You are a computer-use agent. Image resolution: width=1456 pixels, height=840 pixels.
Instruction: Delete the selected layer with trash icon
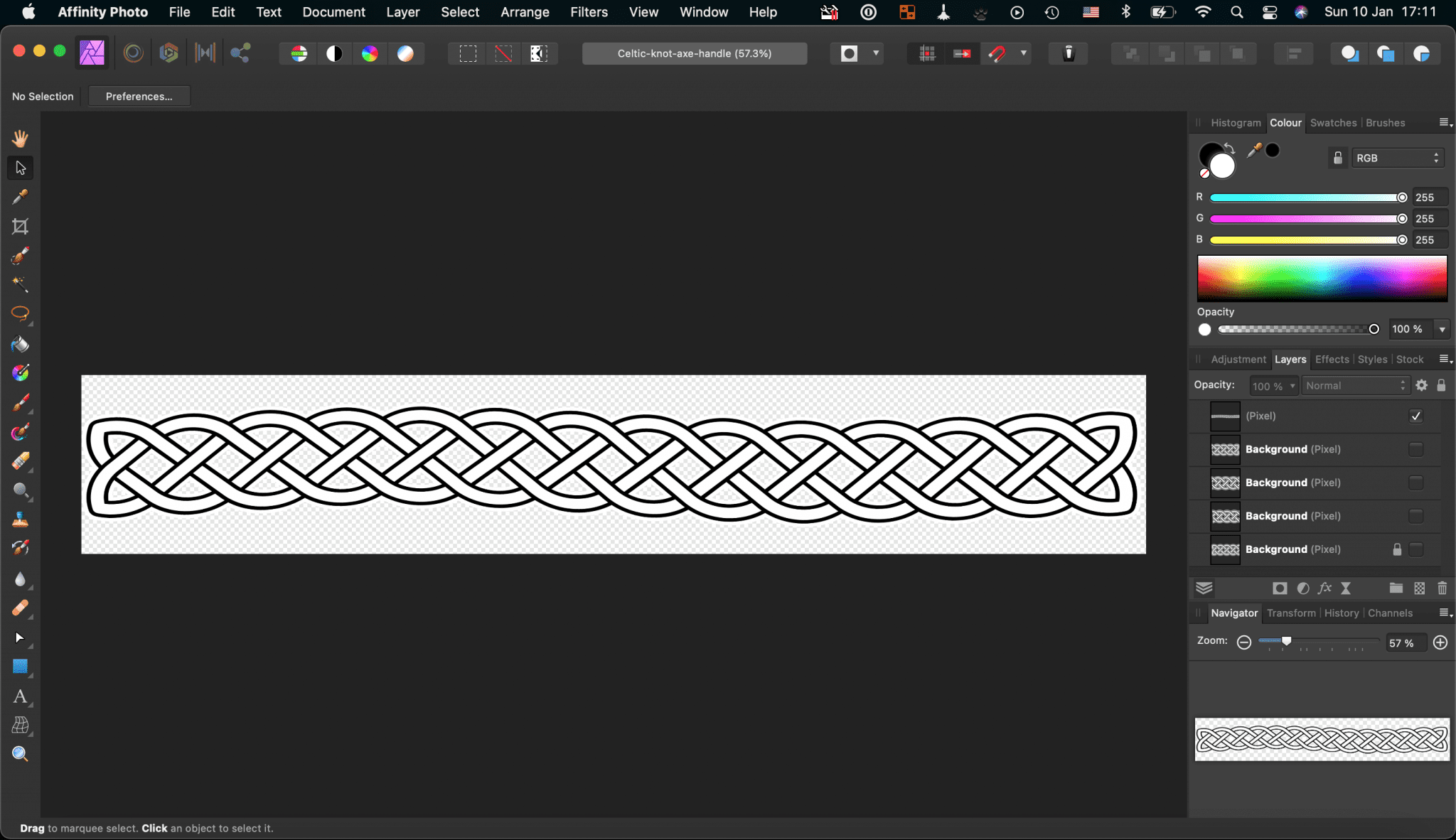pyautogui.click(x=1442, y=588)
